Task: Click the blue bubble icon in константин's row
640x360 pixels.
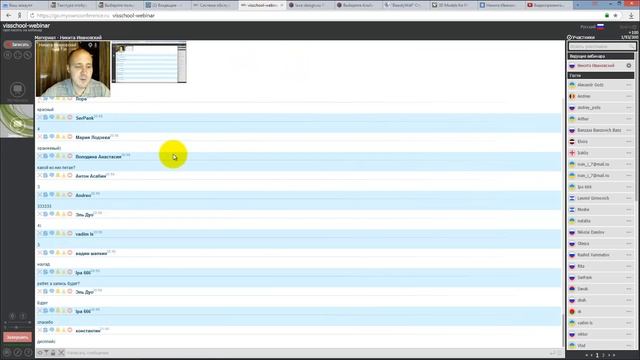Action: click(x=52, y=330)
